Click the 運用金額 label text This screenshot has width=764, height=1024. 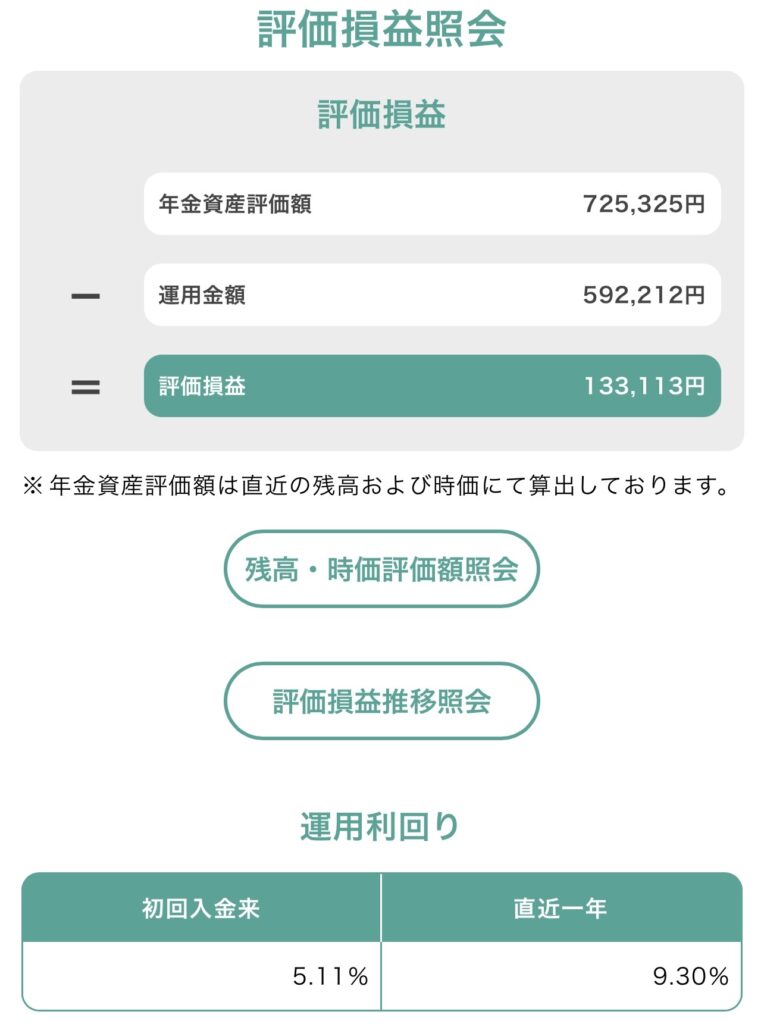(x=202, y=295)
